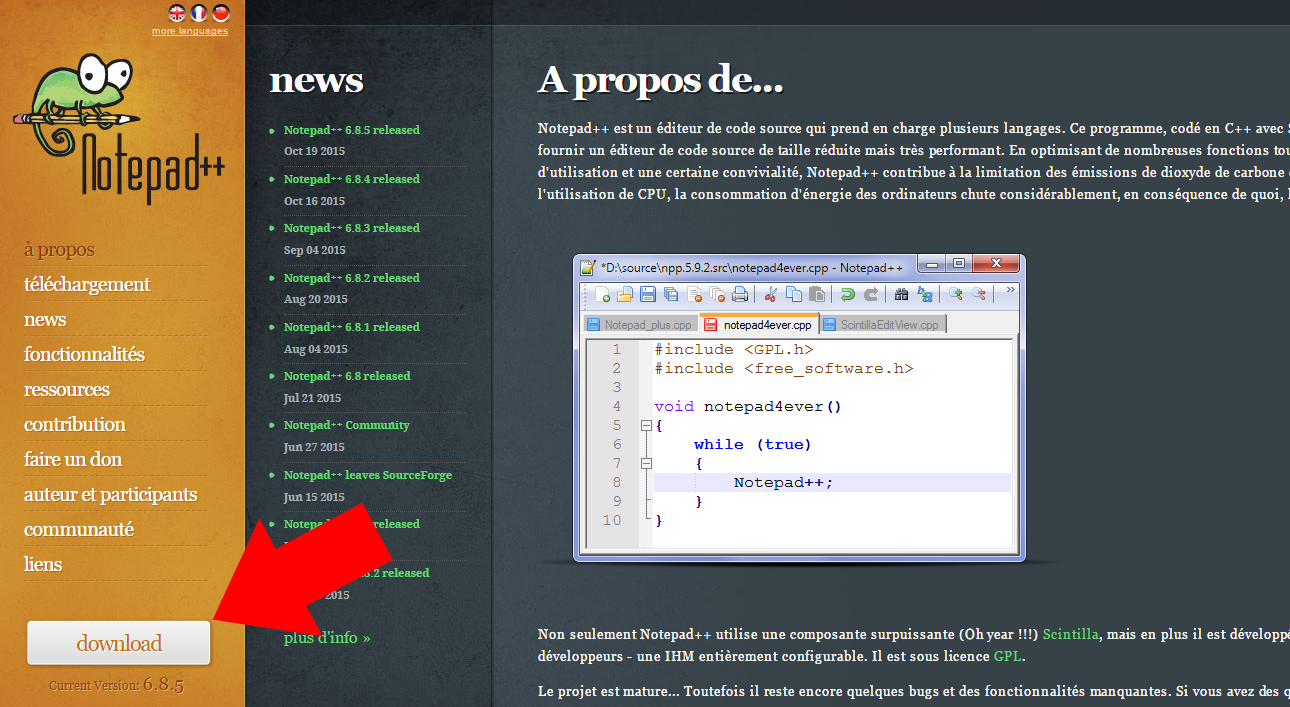Open Notepad++ 6.8 released news
Image resolution: width=1290 pixels, height=707 pixels.
pos(347,376)
